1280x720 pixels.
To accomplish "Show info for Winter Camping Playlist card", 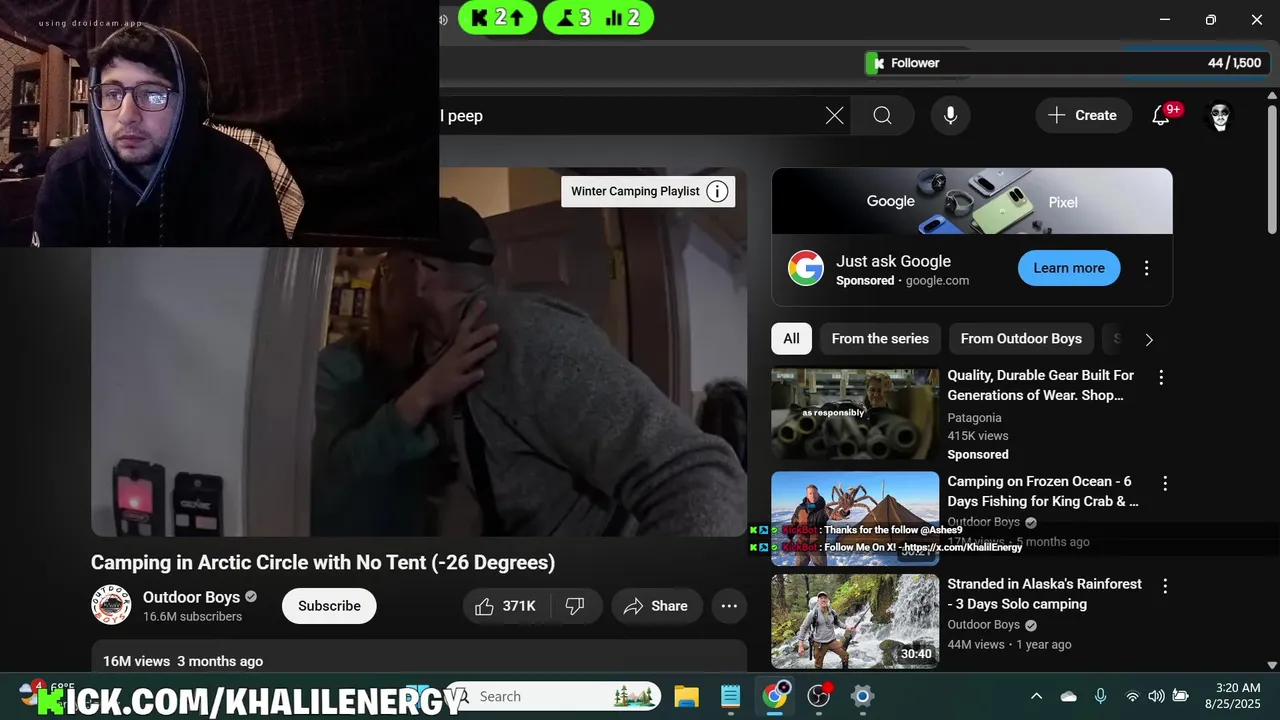I will pyautogui.click(x=717, y=191).
